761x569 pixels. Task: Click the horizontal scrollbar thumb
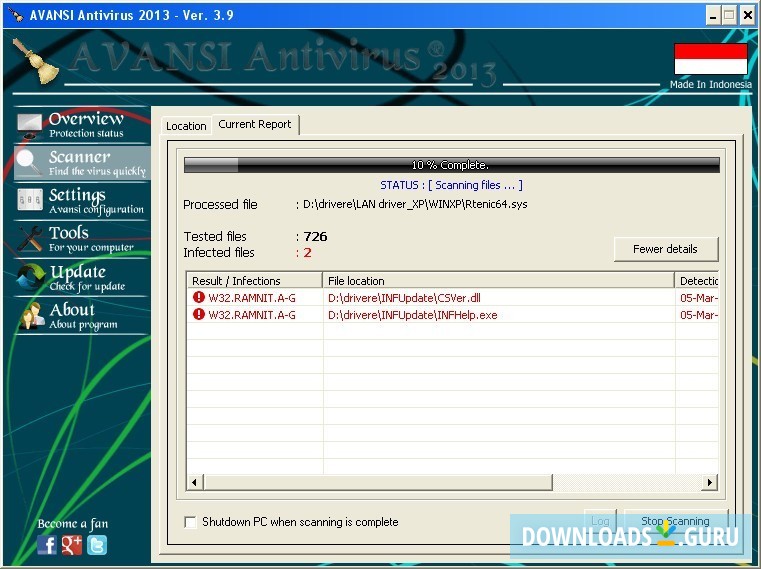point(378,482)
